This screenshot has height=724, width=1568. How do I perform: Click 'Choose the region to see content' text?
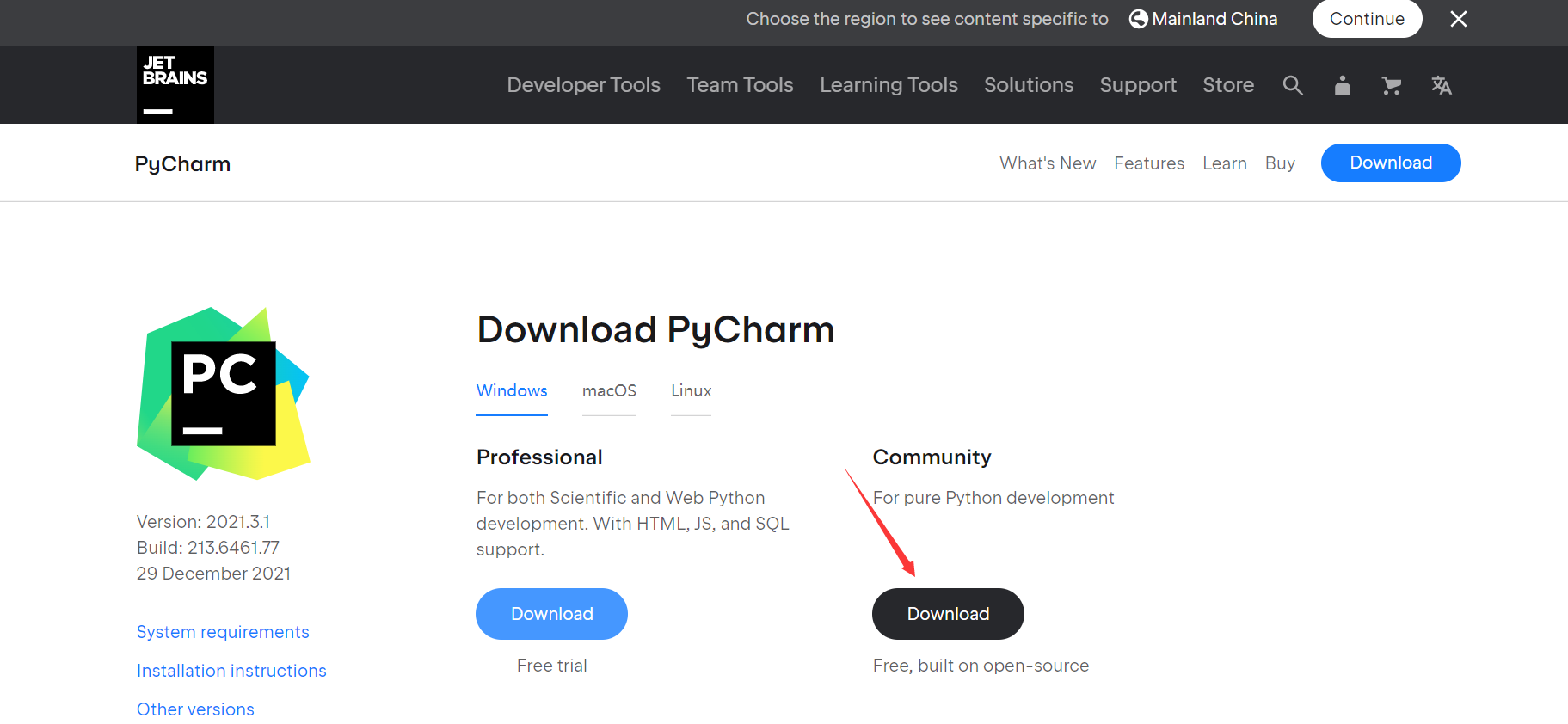click(927, 19)
